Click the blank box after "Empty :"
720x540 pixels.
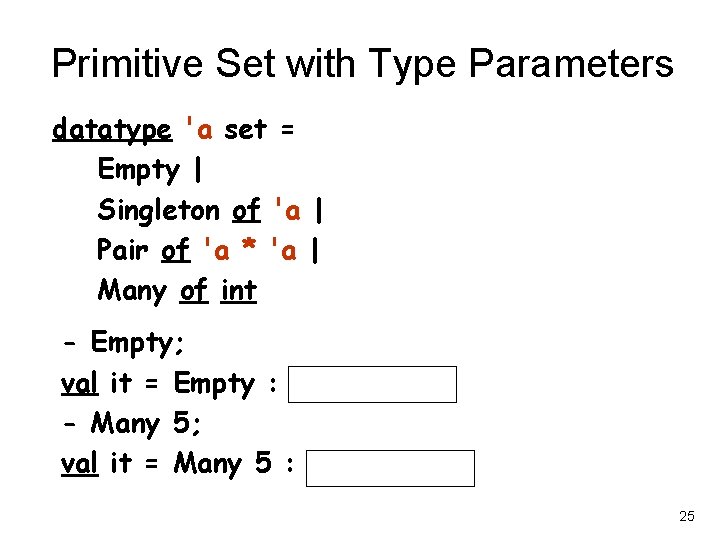click(372, 384)
